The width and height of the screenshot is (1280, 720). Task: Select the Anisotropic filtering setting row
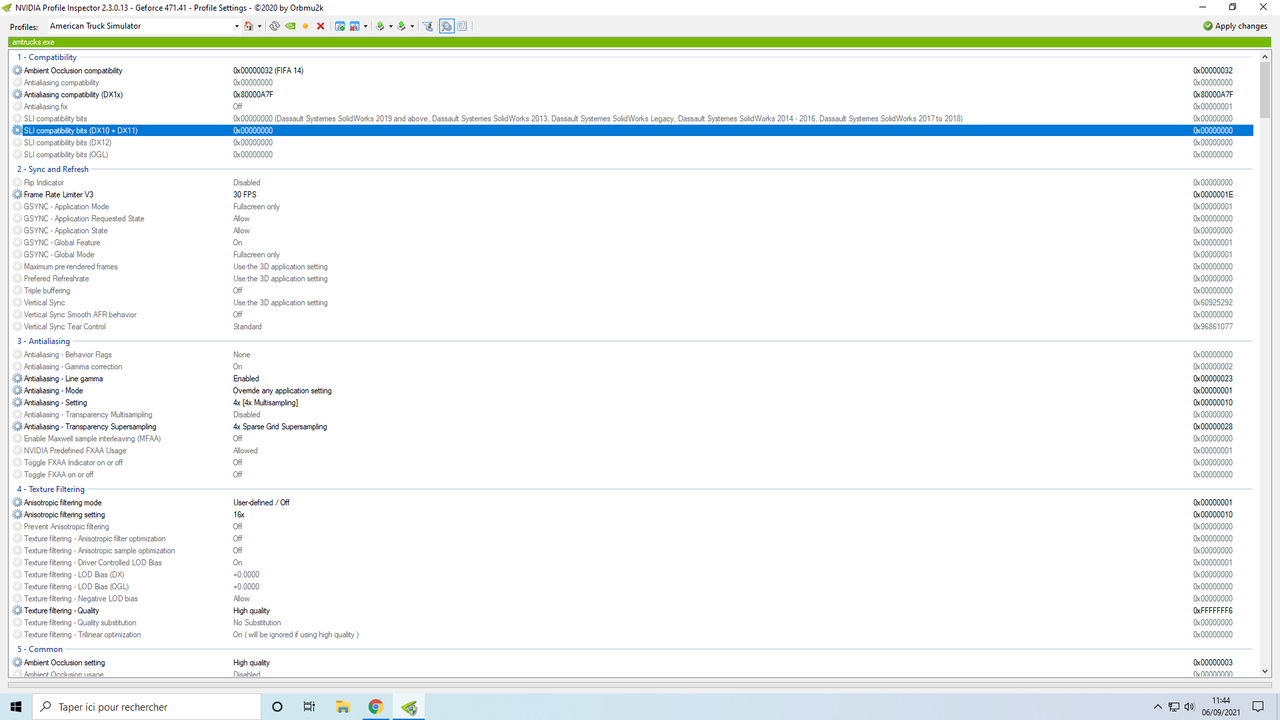[x=633, y=515]
